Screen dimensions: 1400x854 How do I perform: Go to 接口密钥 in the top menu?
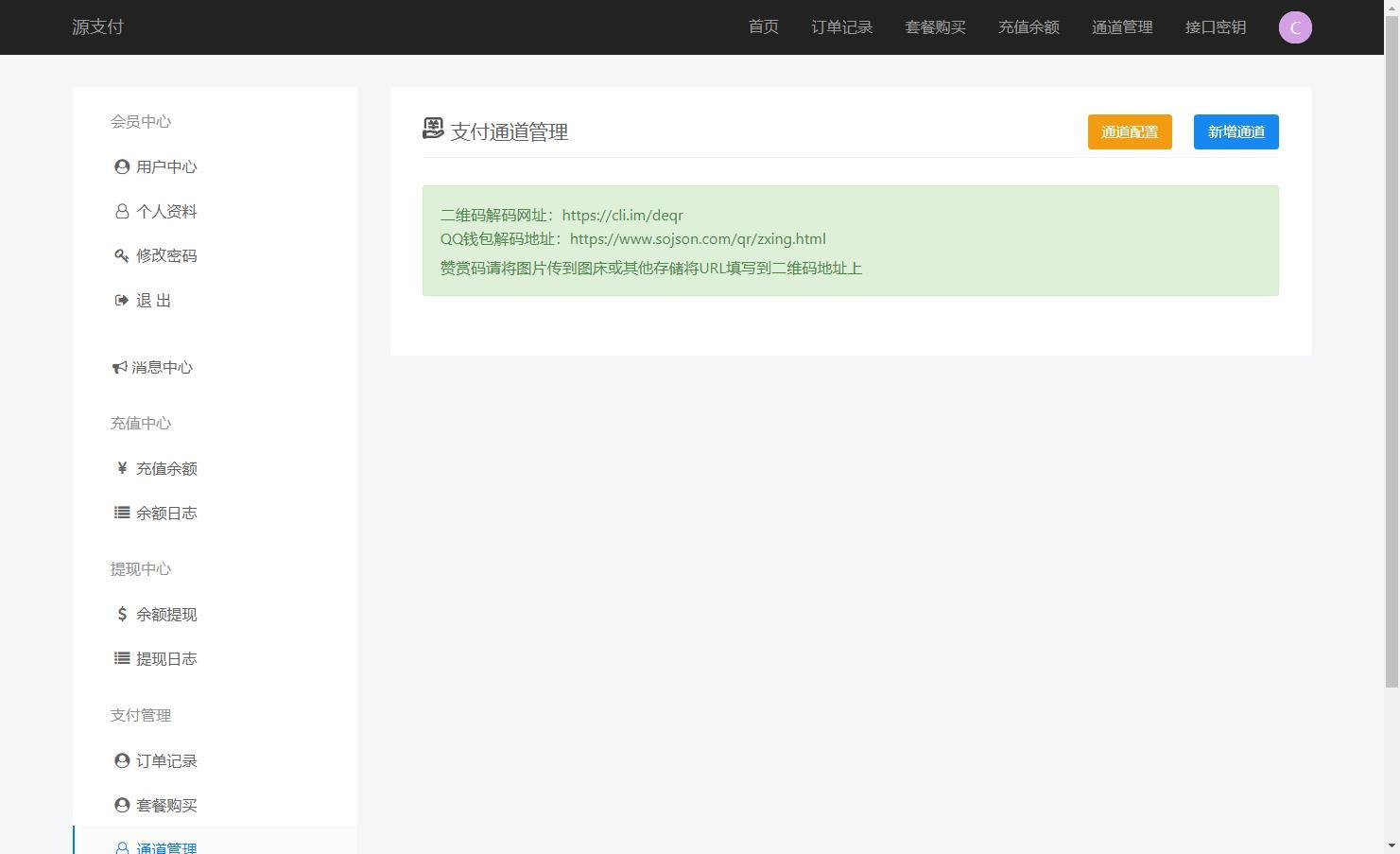click(x=1216, y=27)
